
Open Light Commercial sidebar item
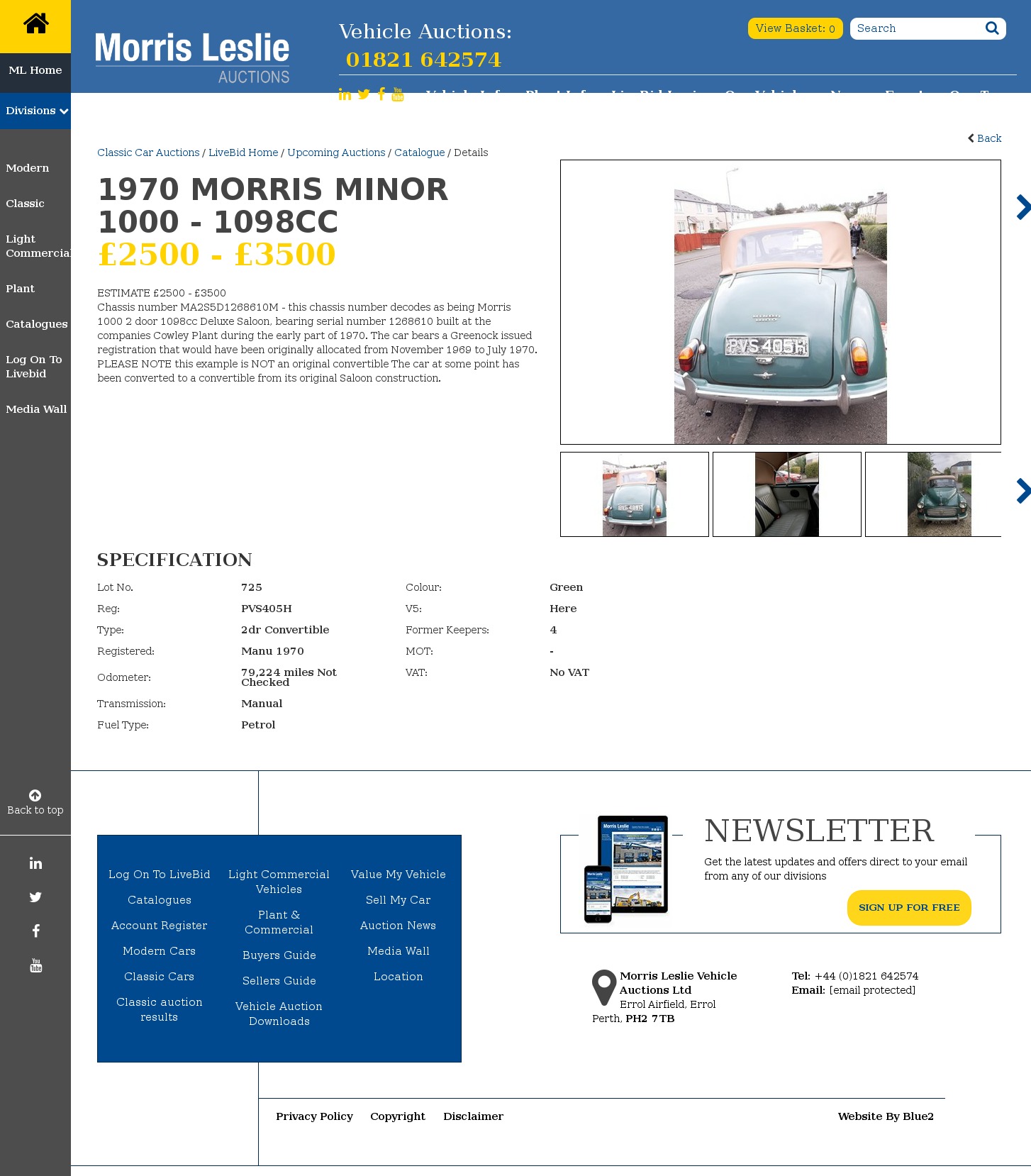click(38, 246)
